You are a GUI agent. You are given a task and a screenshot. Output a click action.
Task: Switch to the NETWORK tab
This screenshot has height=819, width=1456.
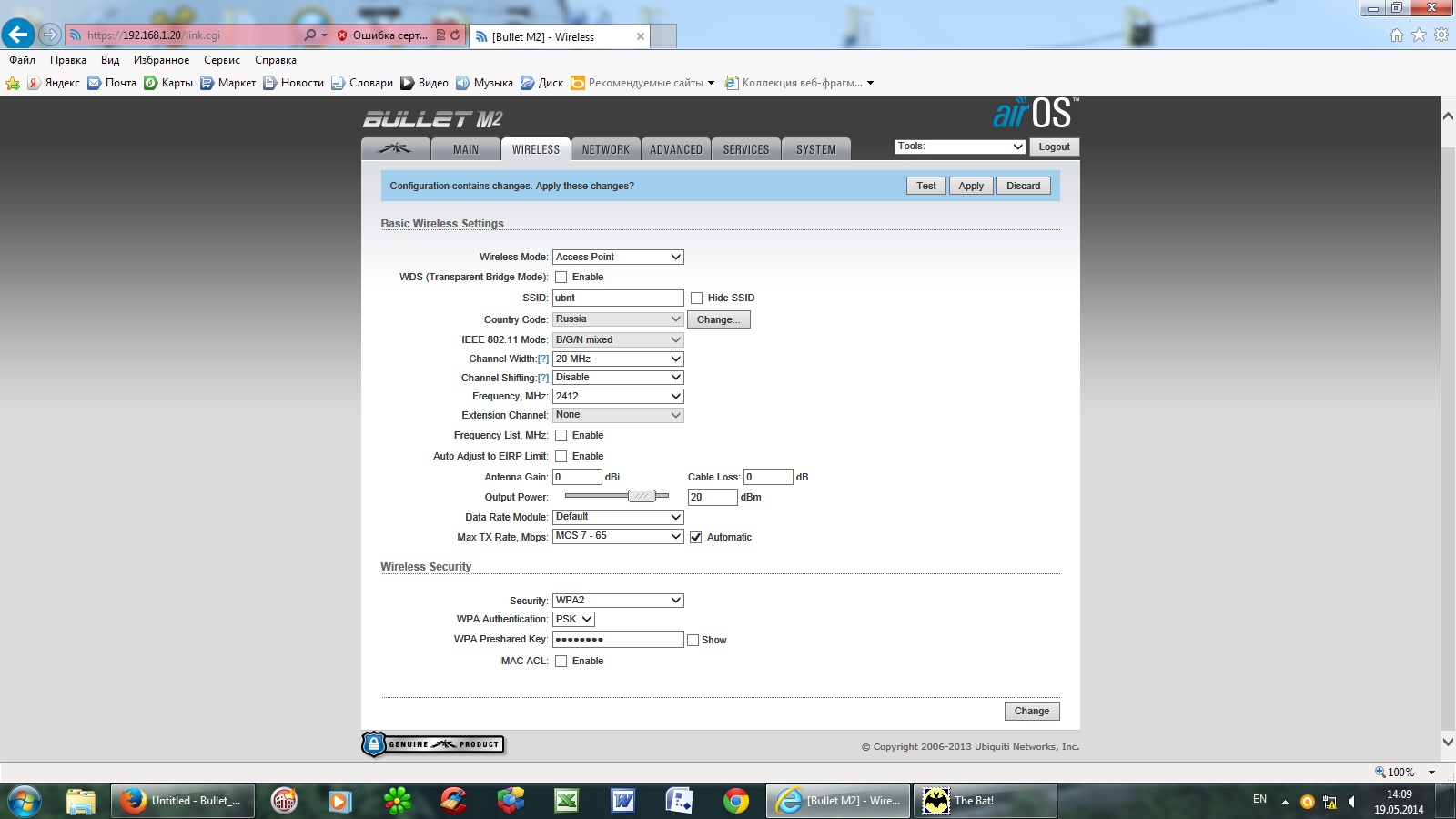tap(605, 149)
